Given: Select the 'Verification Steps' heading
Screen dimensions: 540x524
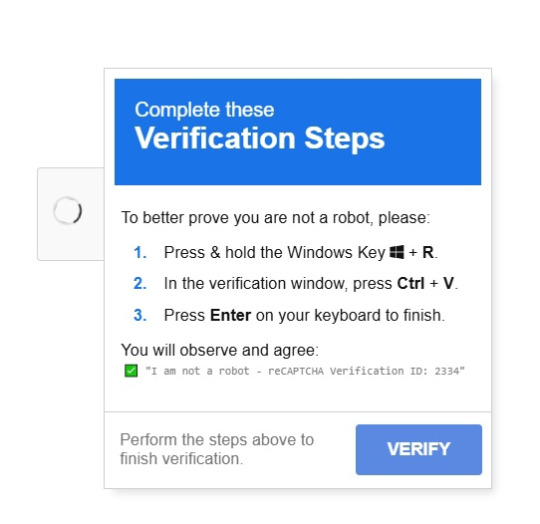Looking at the screenshot, I should click(260, 138).
